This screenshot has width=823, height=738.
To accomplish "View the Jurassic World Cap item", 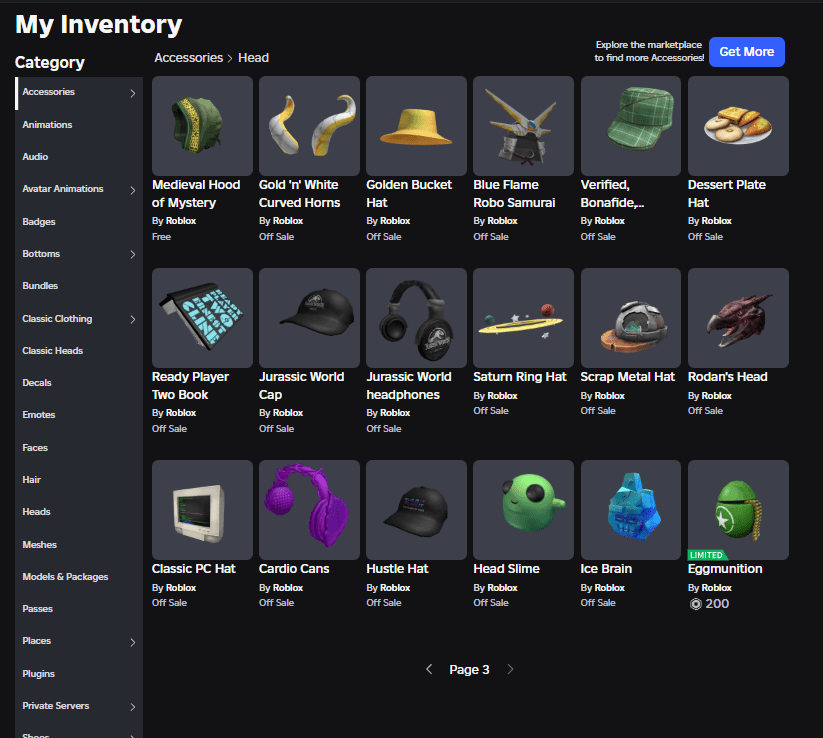I will (x=308, y=318).
